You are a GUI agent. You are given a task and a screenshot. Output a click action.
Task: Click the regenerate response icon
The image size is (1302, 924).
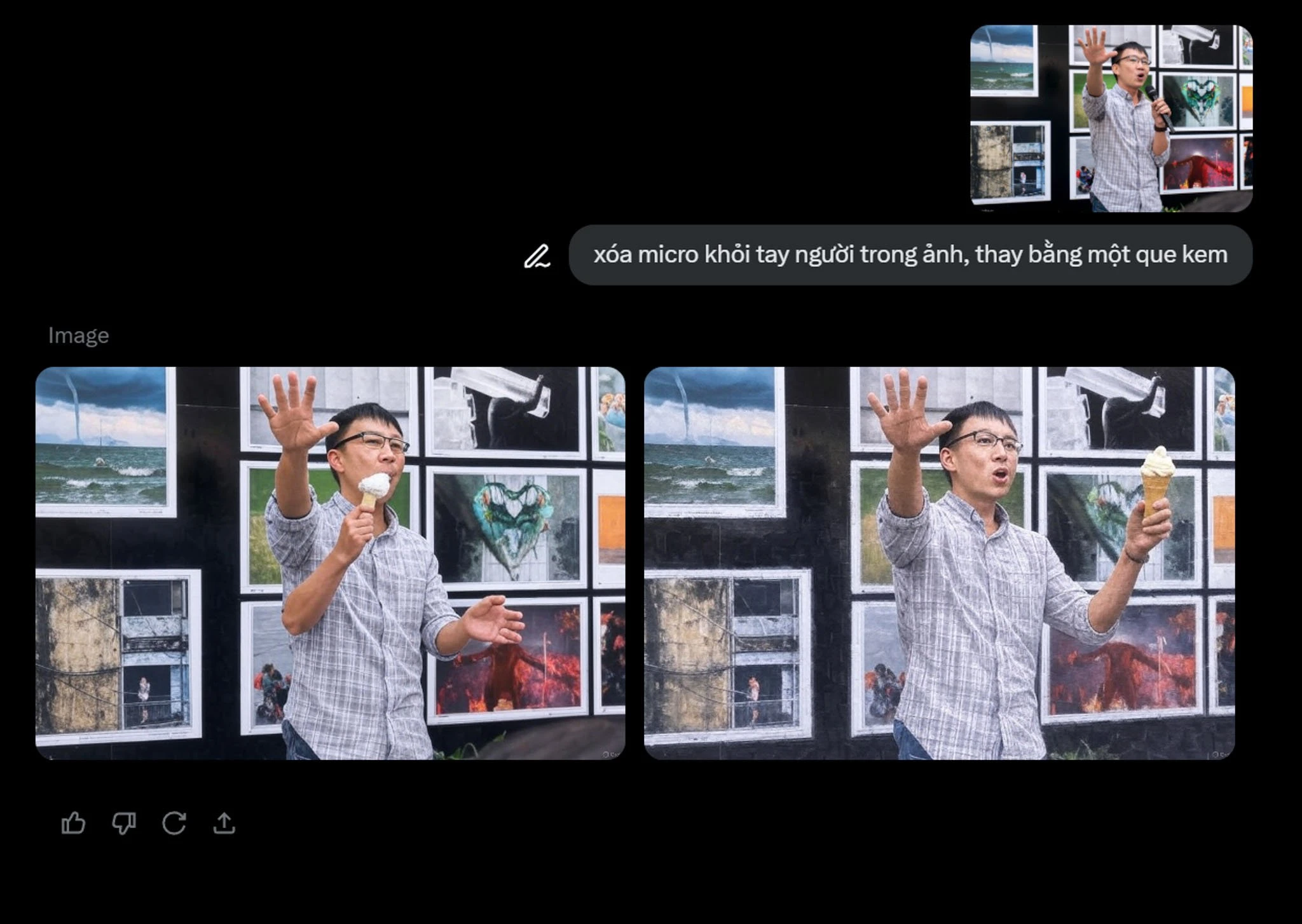point(174,823)
